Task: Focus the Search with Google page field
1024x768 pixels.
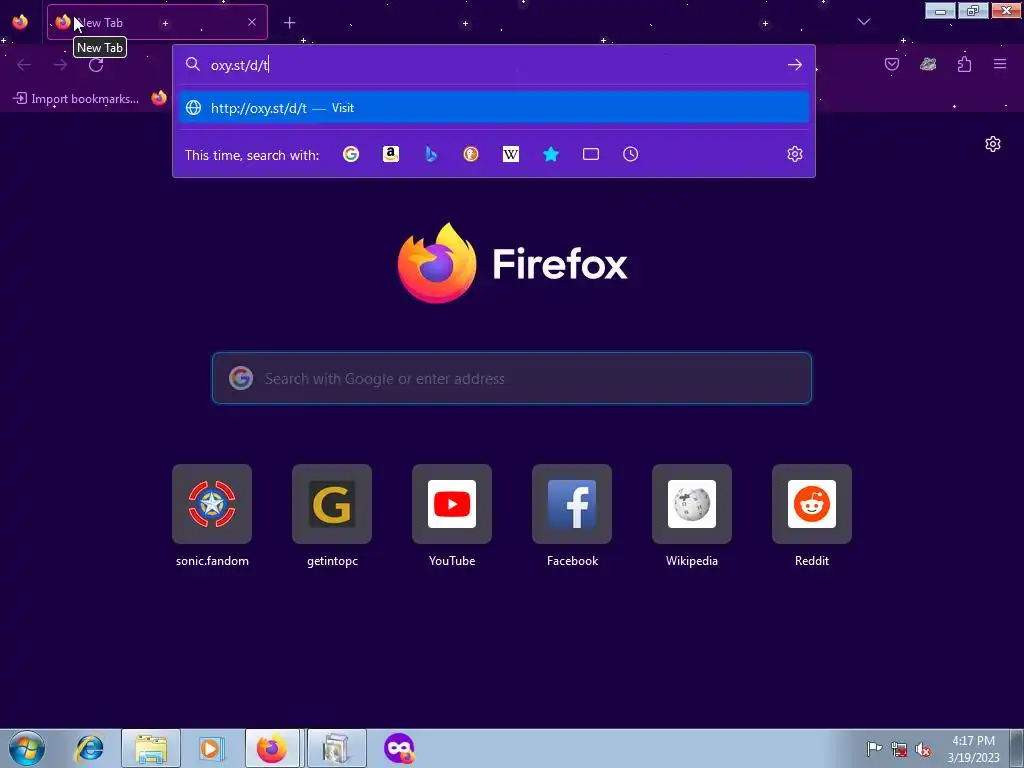Action: point(511,378)
